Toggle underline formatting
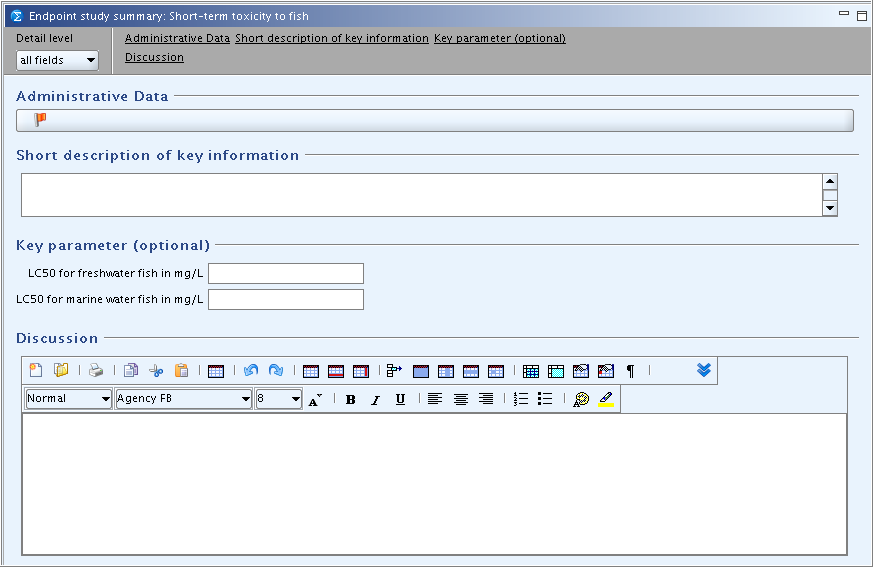 (400, 399)
